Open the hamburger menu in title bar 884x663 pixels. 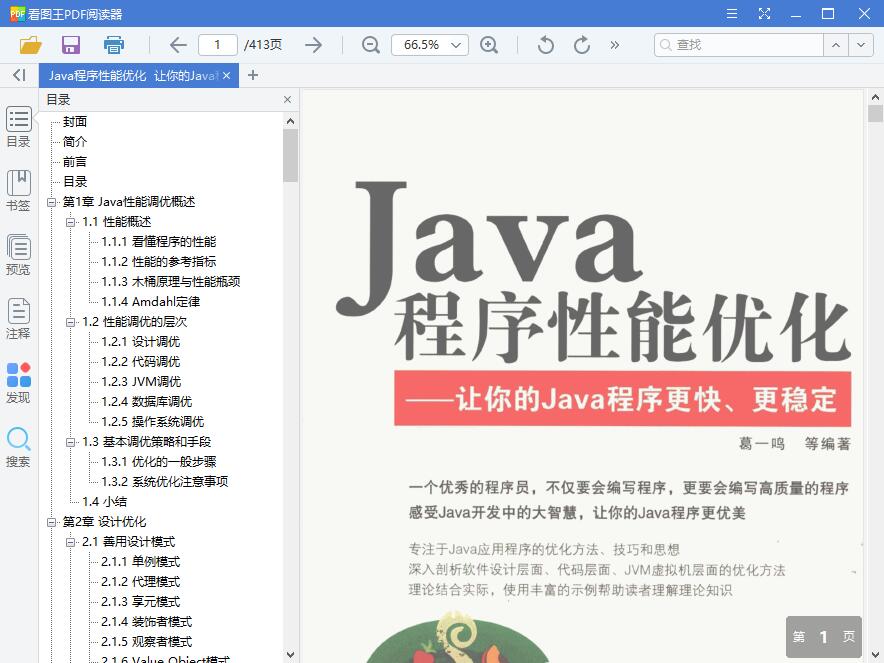(732, 14)
